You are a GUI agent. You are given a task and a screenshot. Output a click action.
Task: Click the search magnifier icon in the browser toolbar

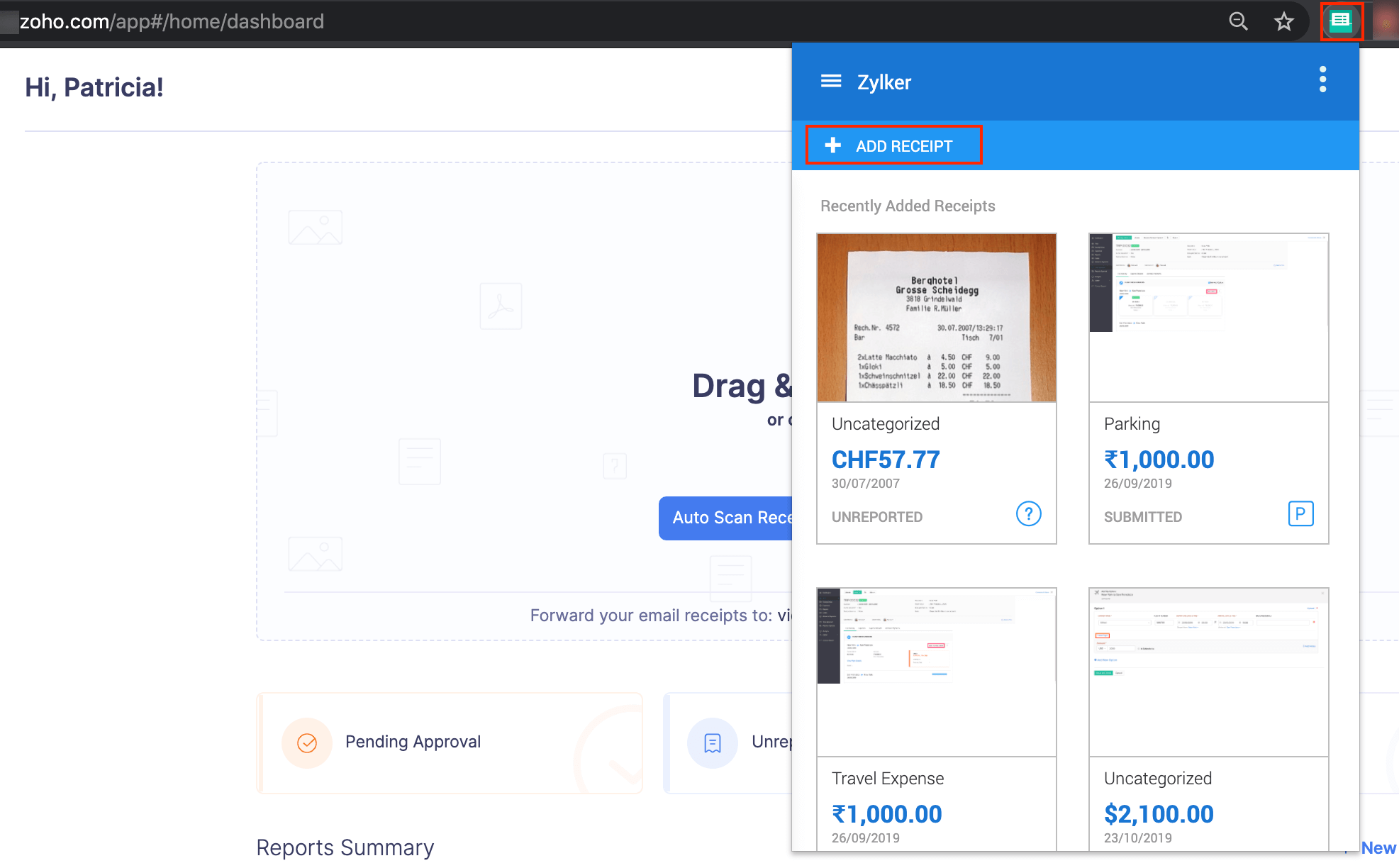tap(1238, 21)
